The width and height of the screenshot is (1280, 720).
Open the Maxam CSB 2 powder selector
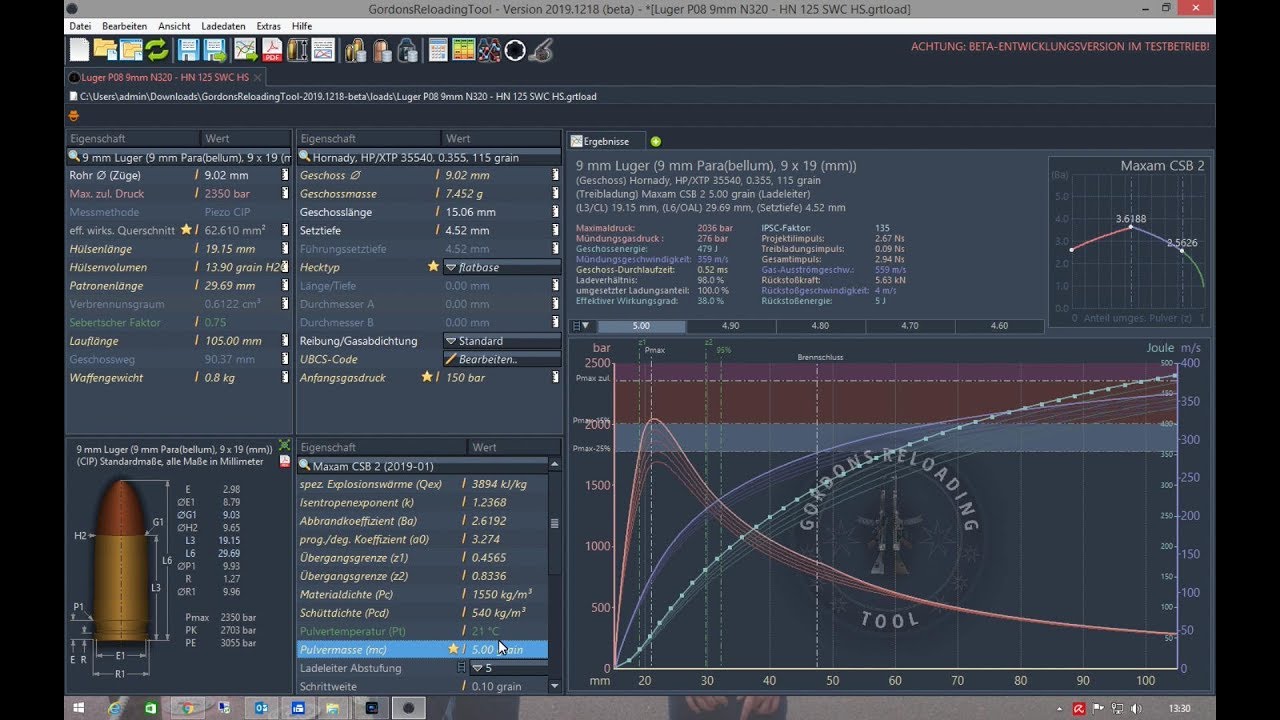point(423,466)
